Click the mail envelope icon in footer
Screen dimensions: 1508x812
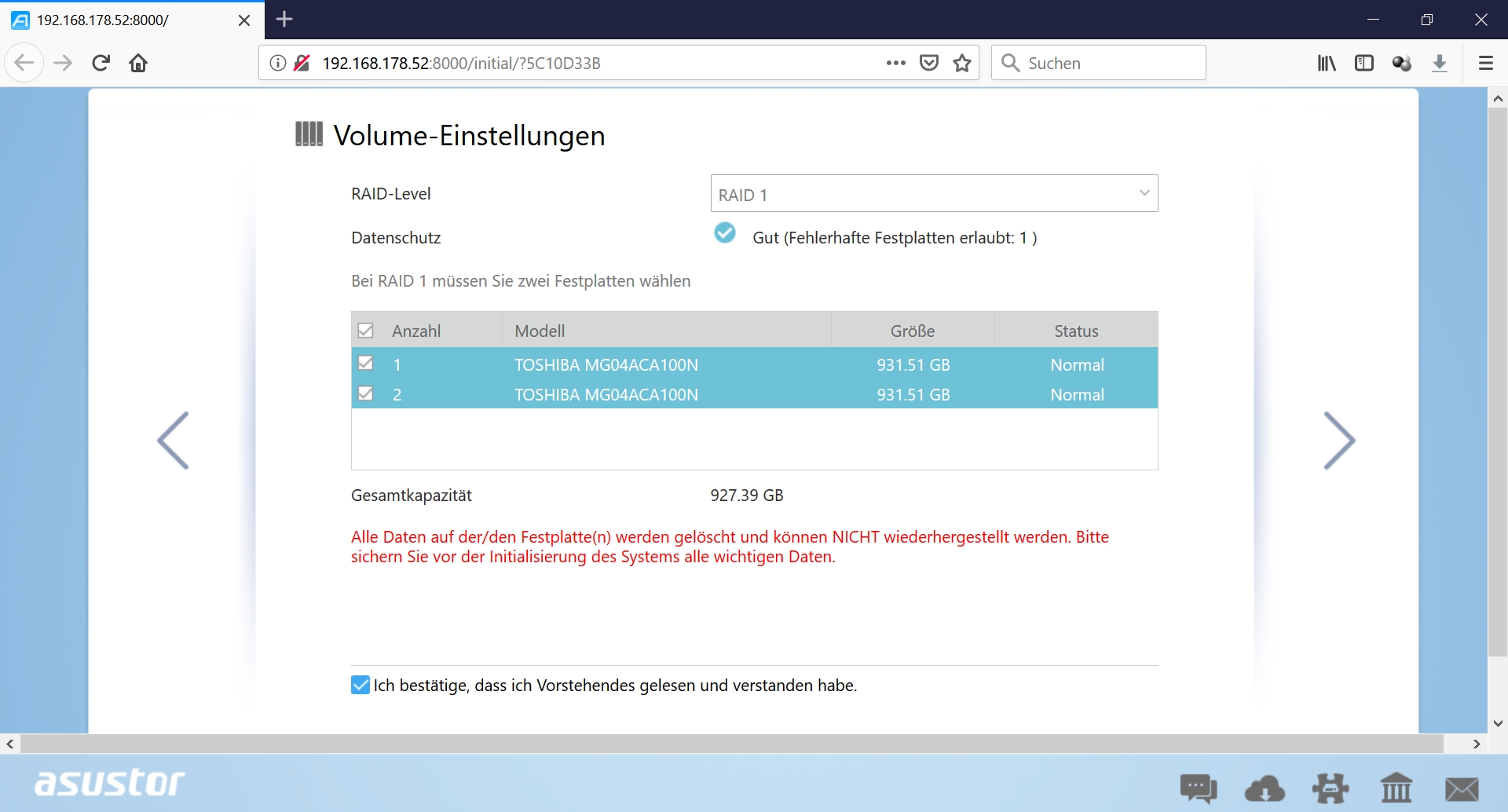pos(1462,788)
